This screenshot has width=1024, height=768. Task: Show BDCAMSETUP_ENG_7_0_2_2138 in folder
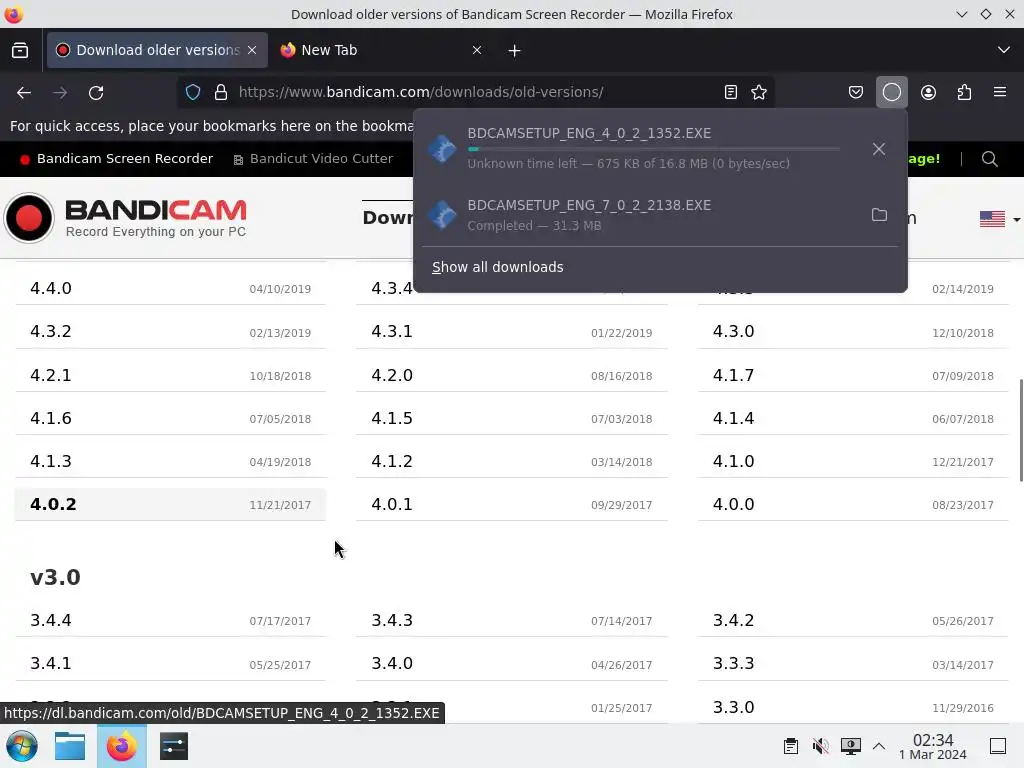tap(879, 215)
